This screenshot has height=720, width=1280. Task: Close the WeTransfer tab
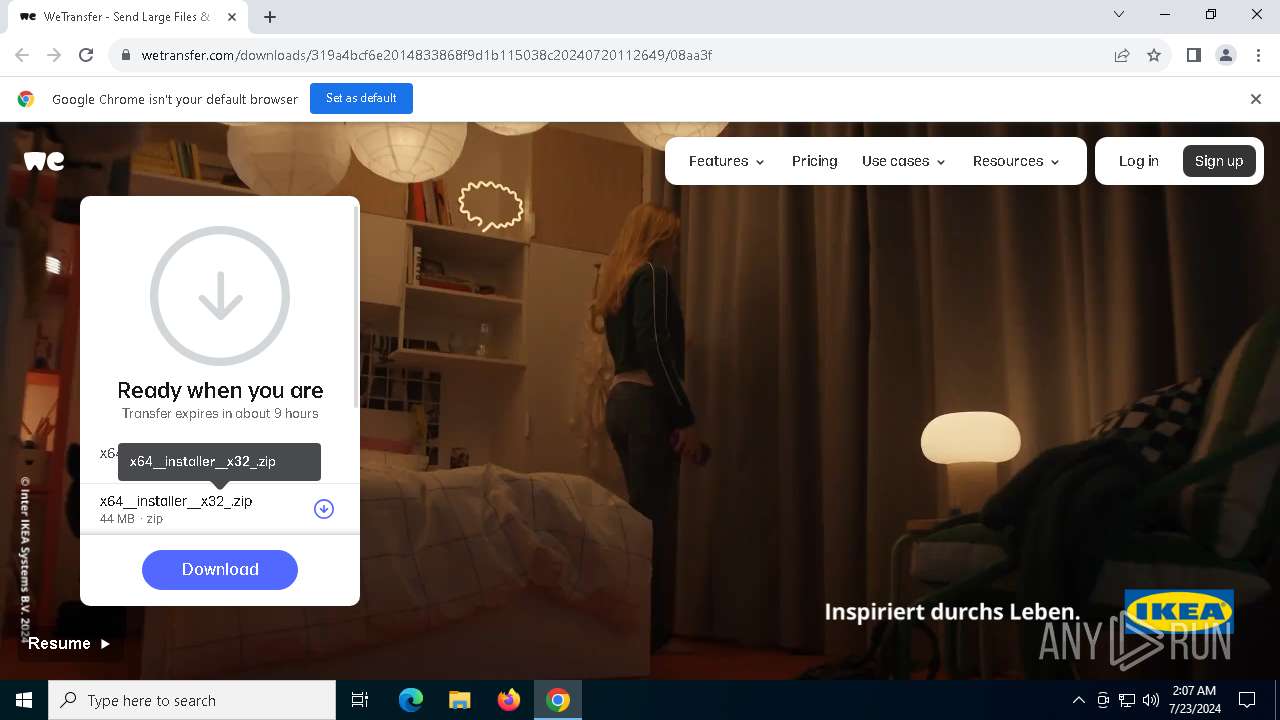point(232,16)
